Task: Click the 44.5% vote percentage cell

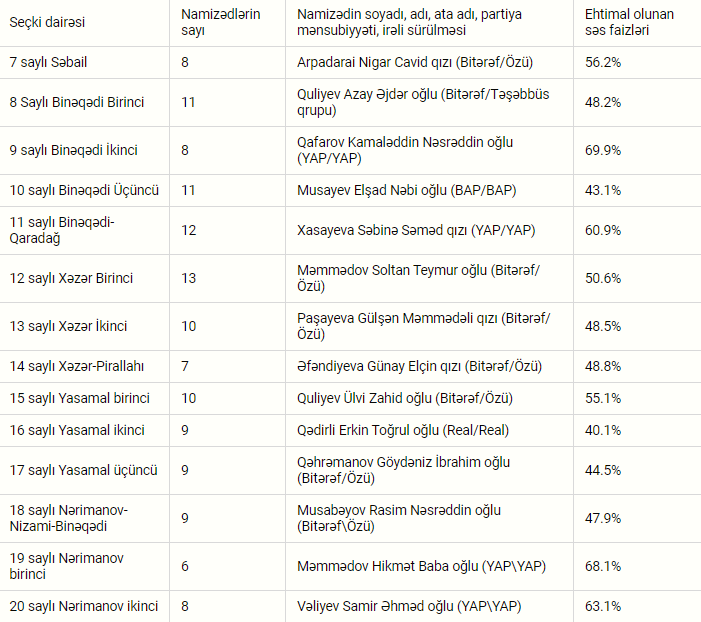Action: 603,470
